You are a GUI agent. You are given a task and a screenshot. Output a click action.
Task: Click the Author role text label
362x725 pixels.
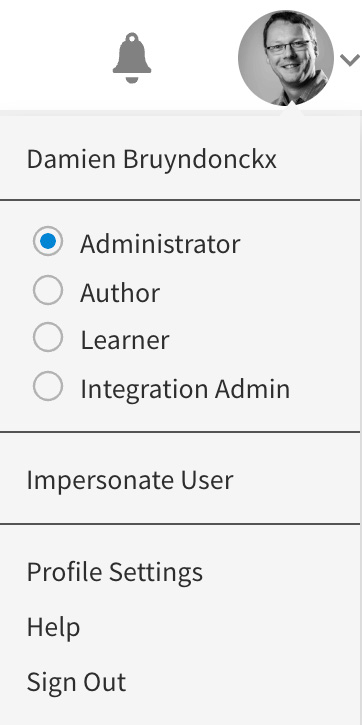tap(120, 293)
